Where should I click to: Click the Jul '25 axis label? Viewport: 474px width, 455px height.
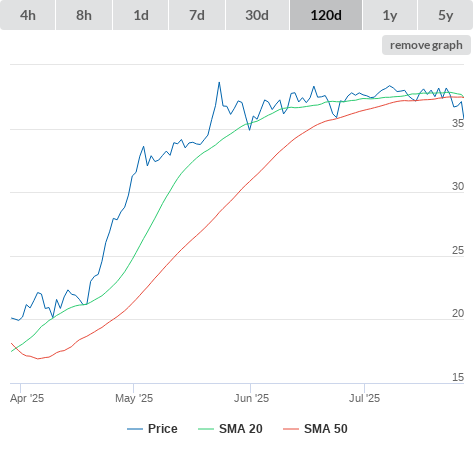coord(364,398)
